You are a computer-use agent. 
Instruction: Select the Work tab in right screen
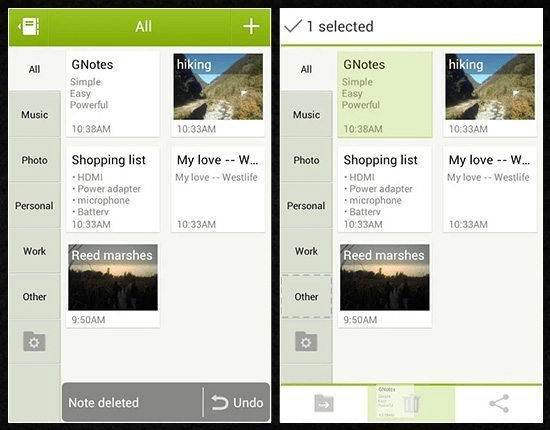point(306,251)
